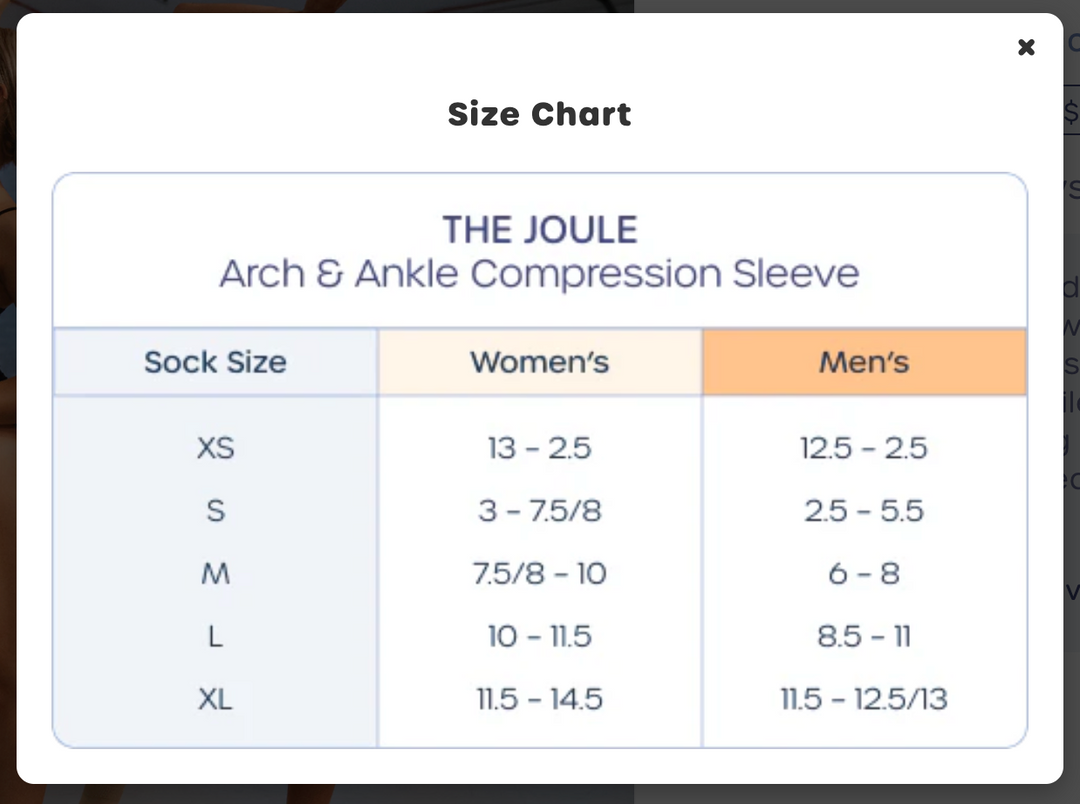Click the XS sock size label
This screenshot has height=804, width=1080.
214,448
